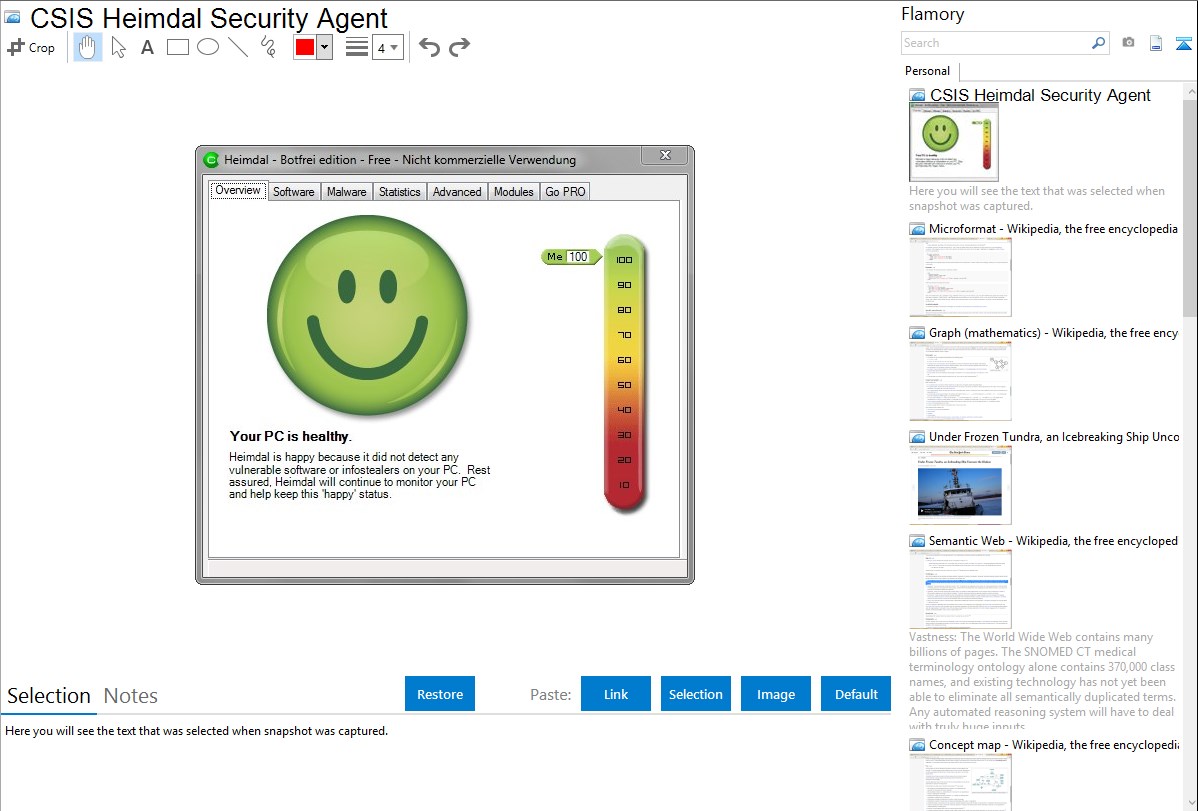Click the health thermometer gauge
This screenshot has height=811, width=1198.
(625, 373)
